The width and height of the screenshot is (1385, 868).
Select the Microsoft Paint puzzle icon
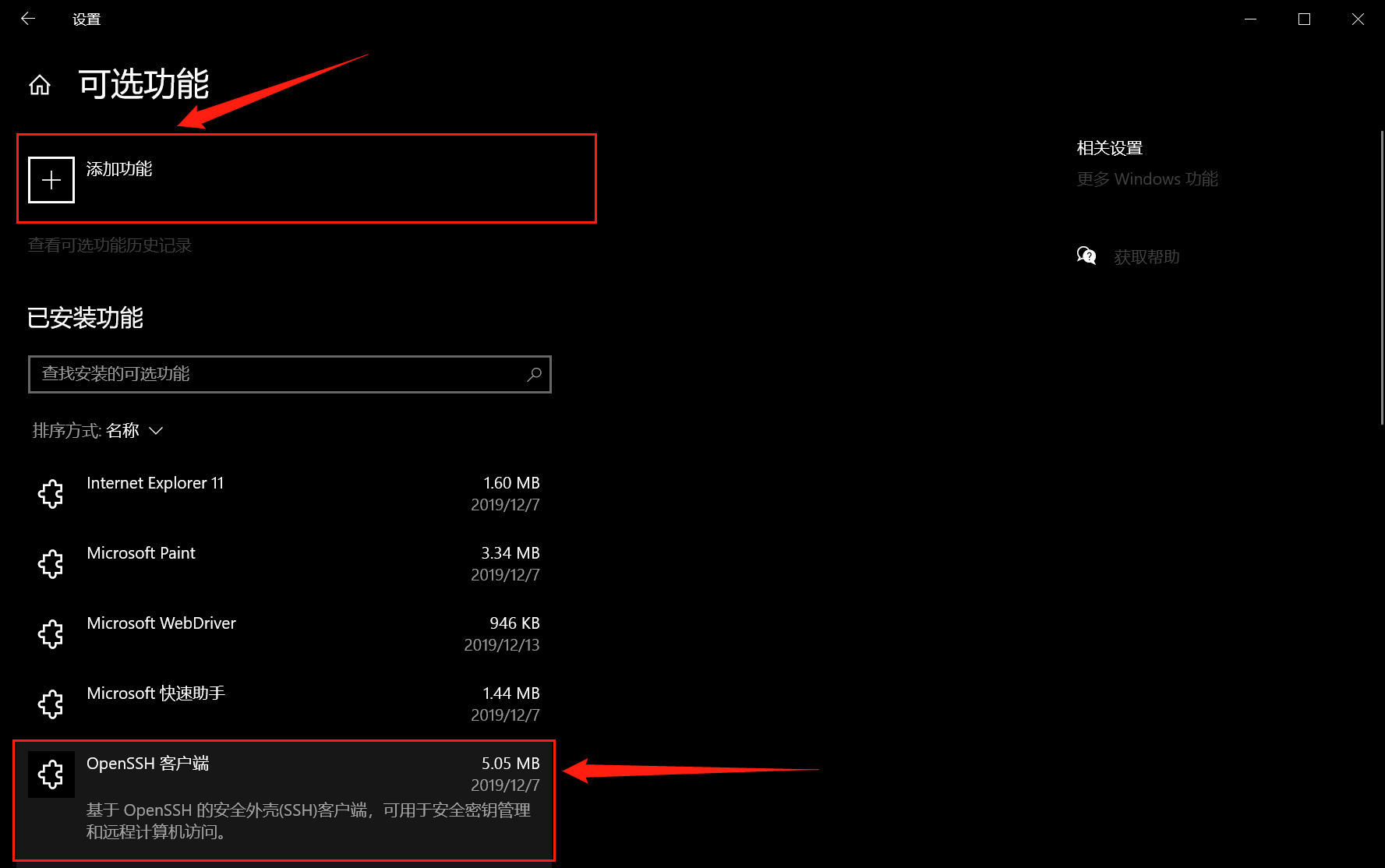point(51,564)
